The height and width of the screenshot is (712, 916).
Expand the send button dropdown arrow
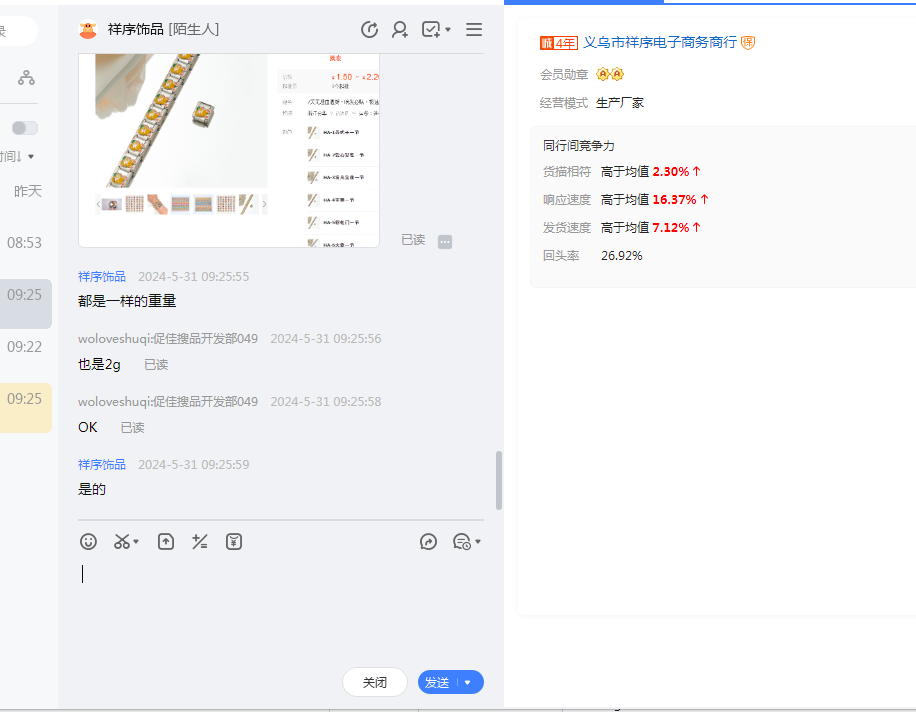[x=467, y=682]
